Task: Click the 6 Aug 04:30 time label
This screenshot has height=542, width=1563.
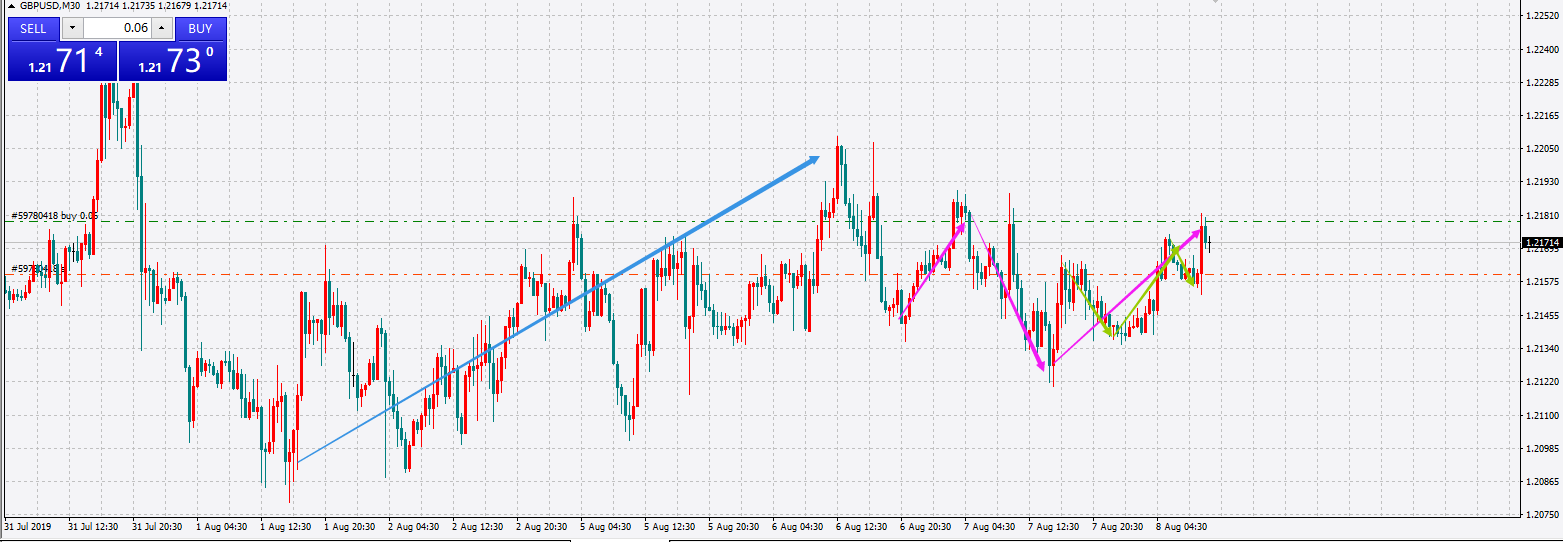Action: [x=798, y=526]
